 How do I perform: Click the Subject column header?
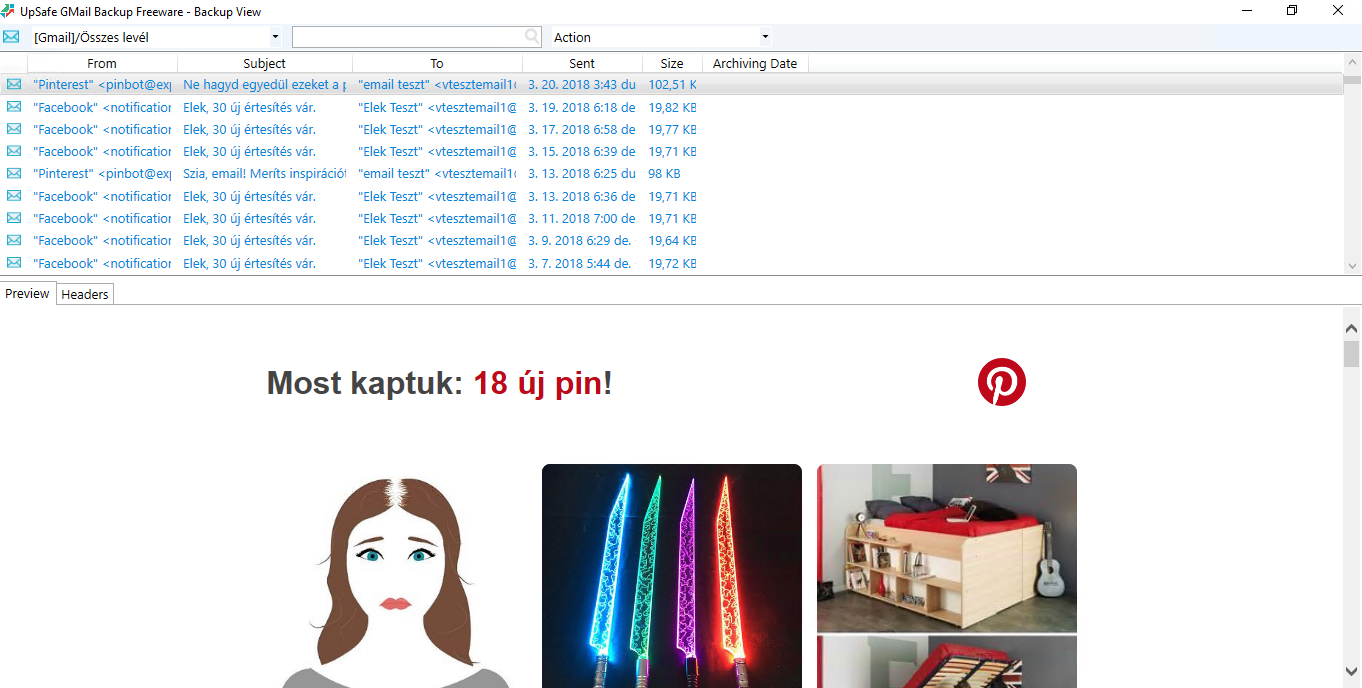tap(264, 63)
